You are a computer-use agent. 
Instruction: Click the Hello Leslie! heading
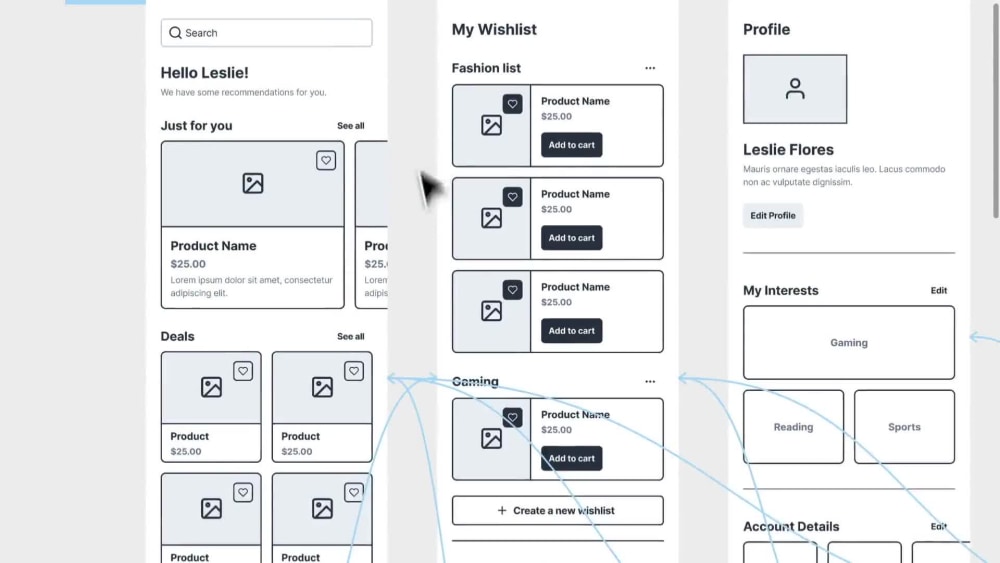205,73
